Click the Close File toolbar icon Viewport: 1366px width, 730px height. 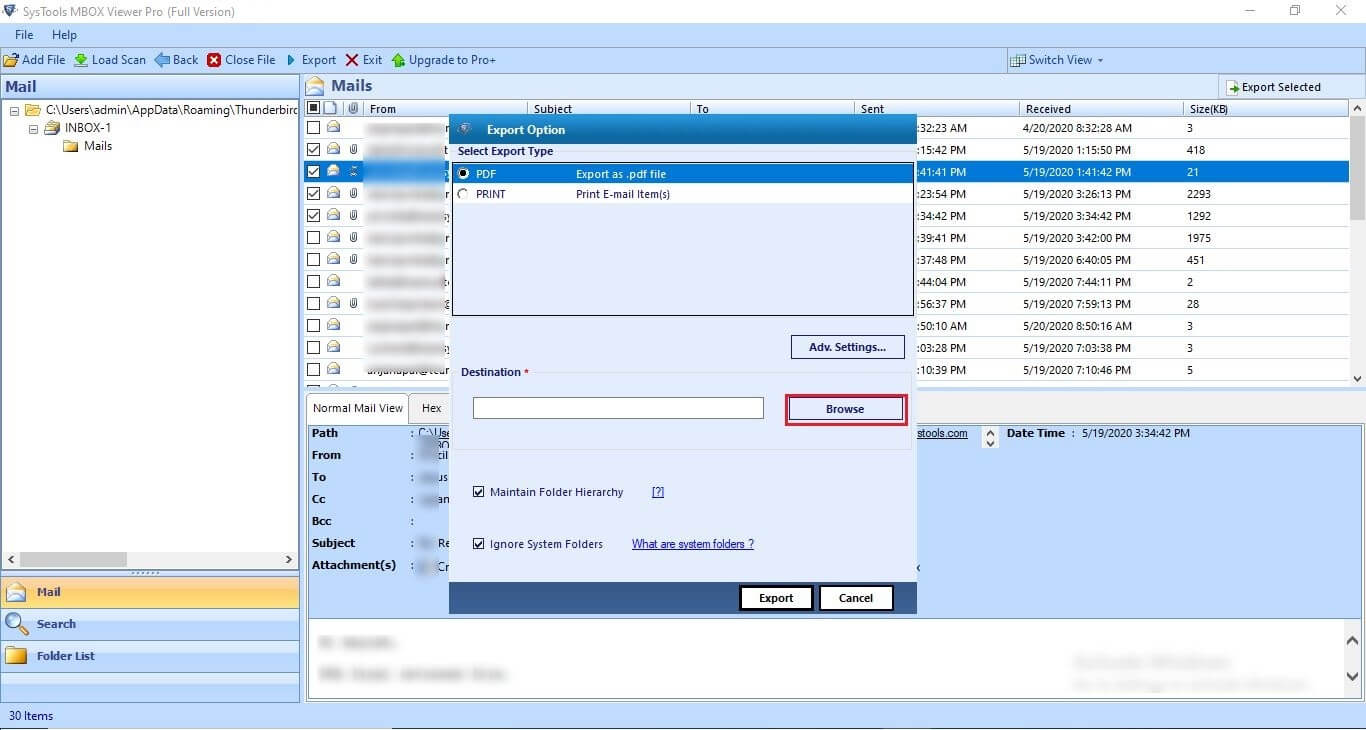pos(214,60)
